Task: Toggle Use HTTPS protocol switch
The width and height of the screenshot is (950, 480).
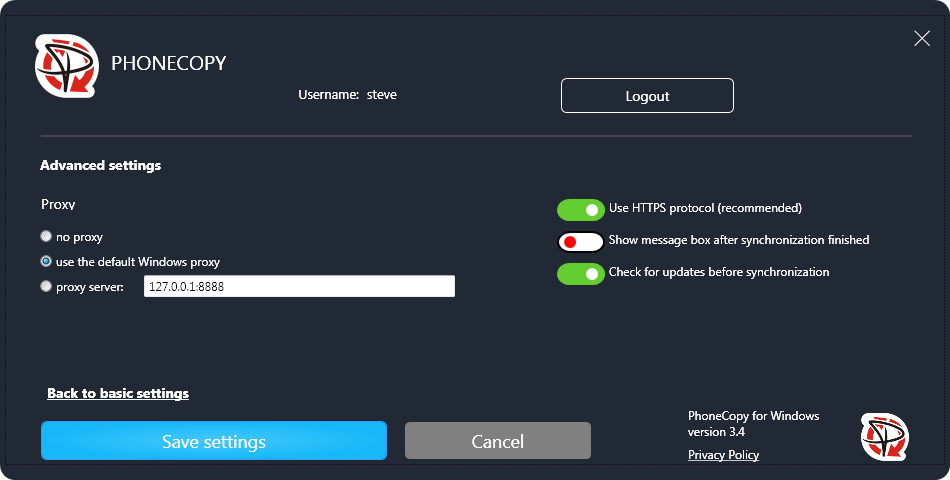Action: tap(580, 210)
